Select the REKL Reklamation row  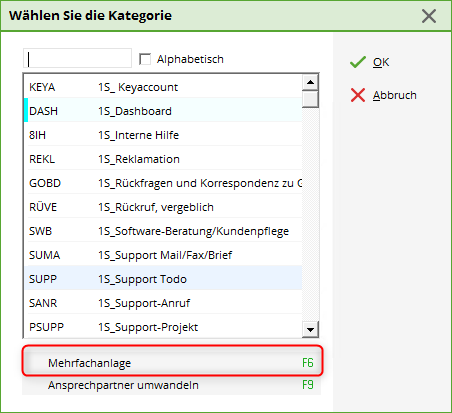(x=163, y=159)
